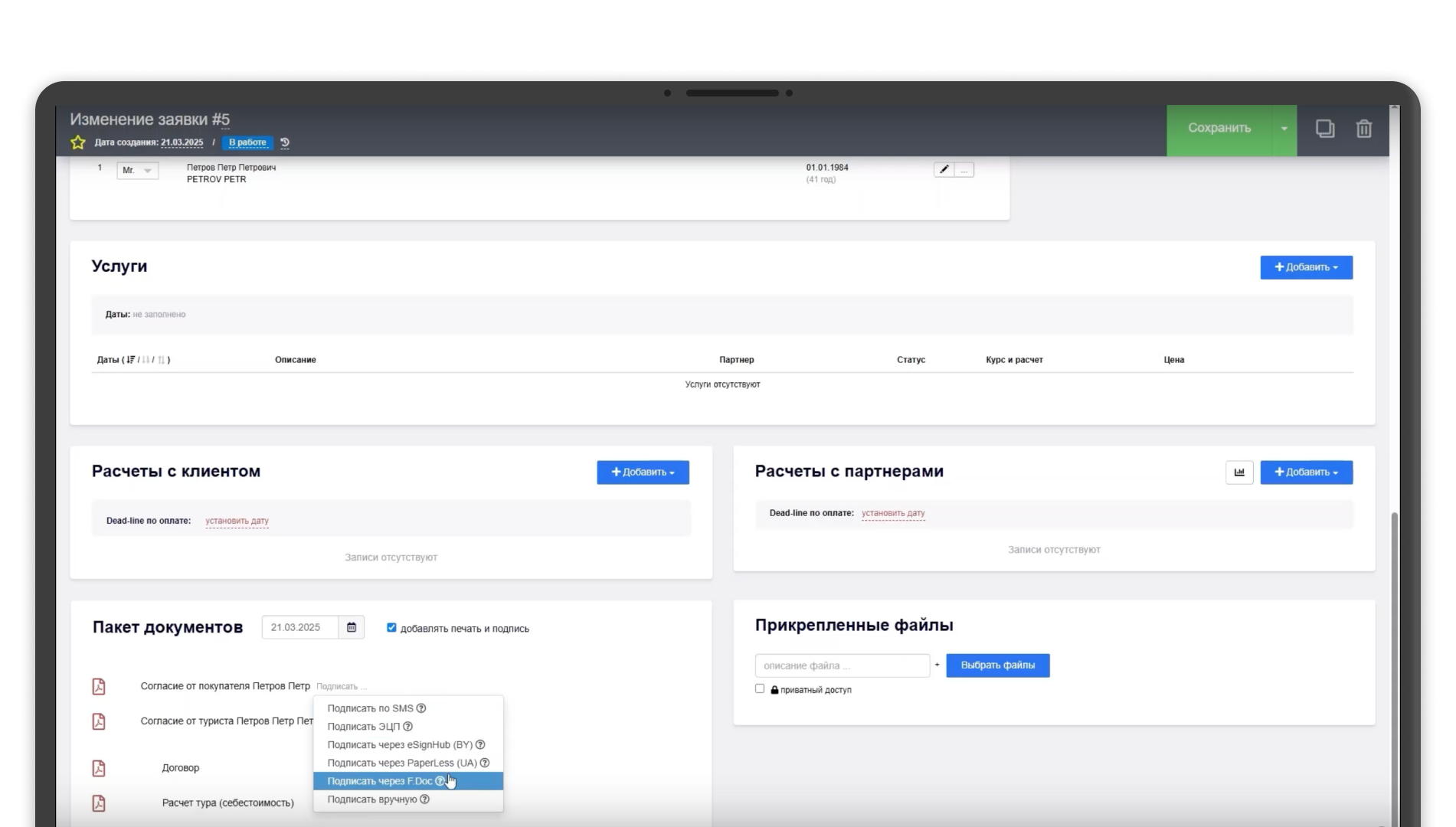The image size is (1456, 827).
Task: Click help icon next to Подписать по SMS
Action: pyautogui.click(x=421, y=708)
